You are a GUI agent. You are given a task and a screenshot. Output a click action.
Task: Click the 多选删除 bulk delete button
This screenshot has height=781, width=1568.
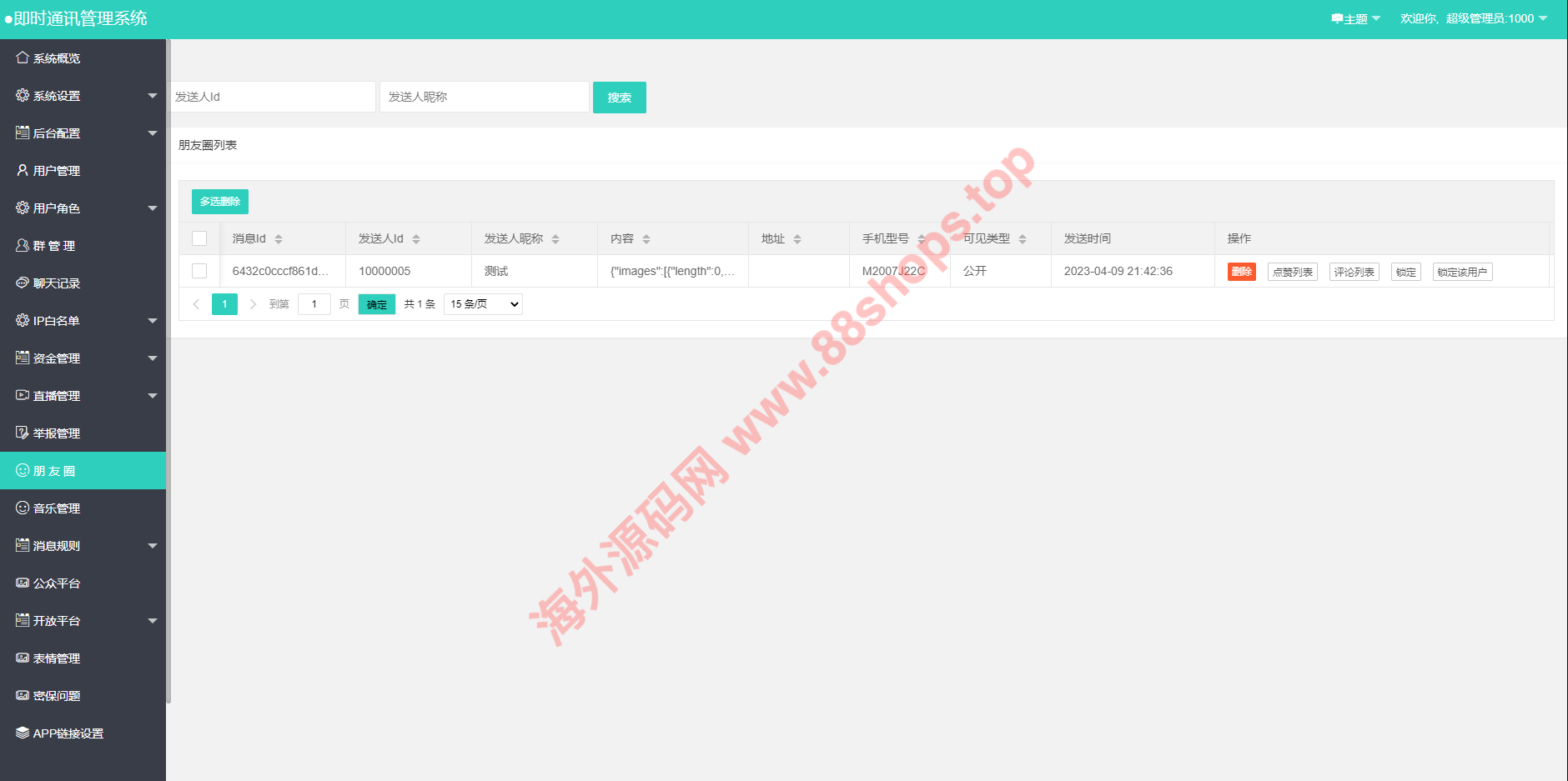coord(220,202)
